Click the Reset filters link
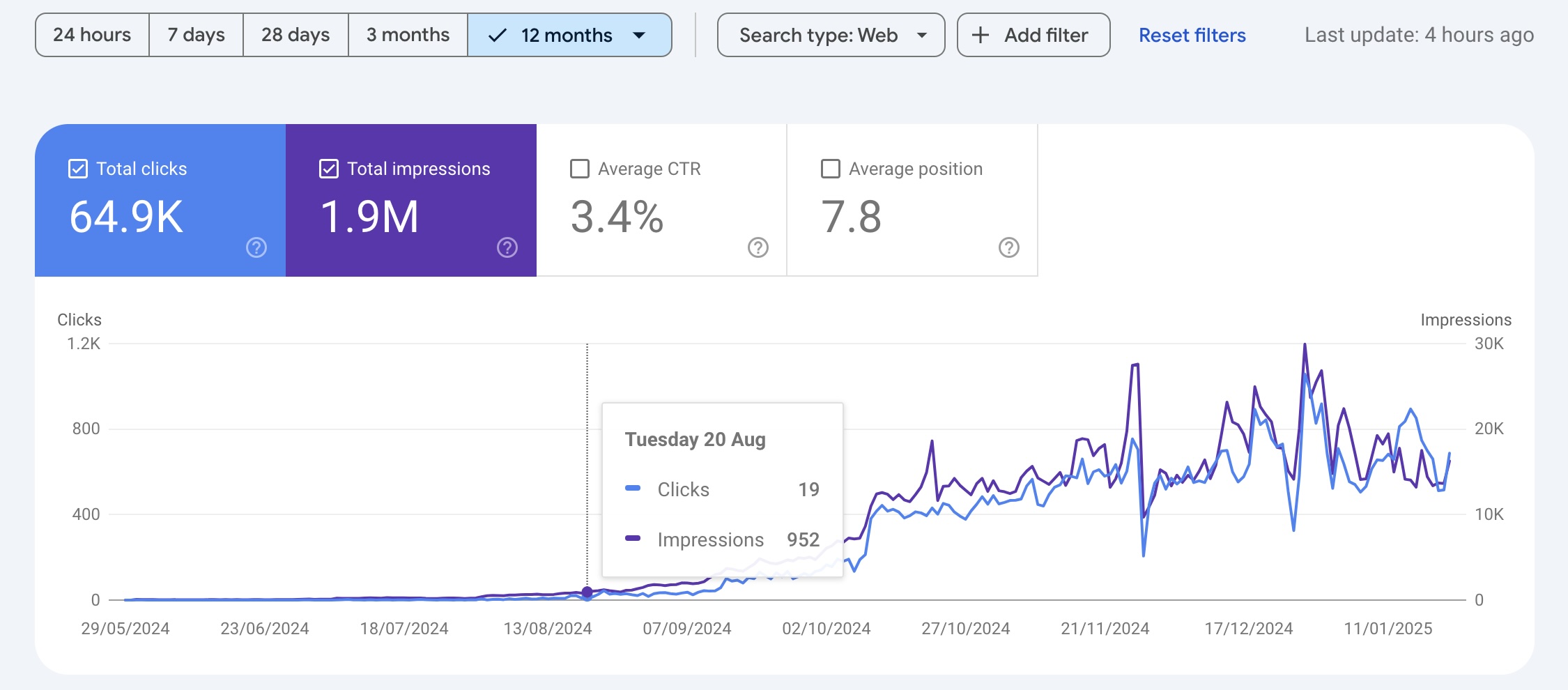The image size is (1568, 690). (1192, 35)
